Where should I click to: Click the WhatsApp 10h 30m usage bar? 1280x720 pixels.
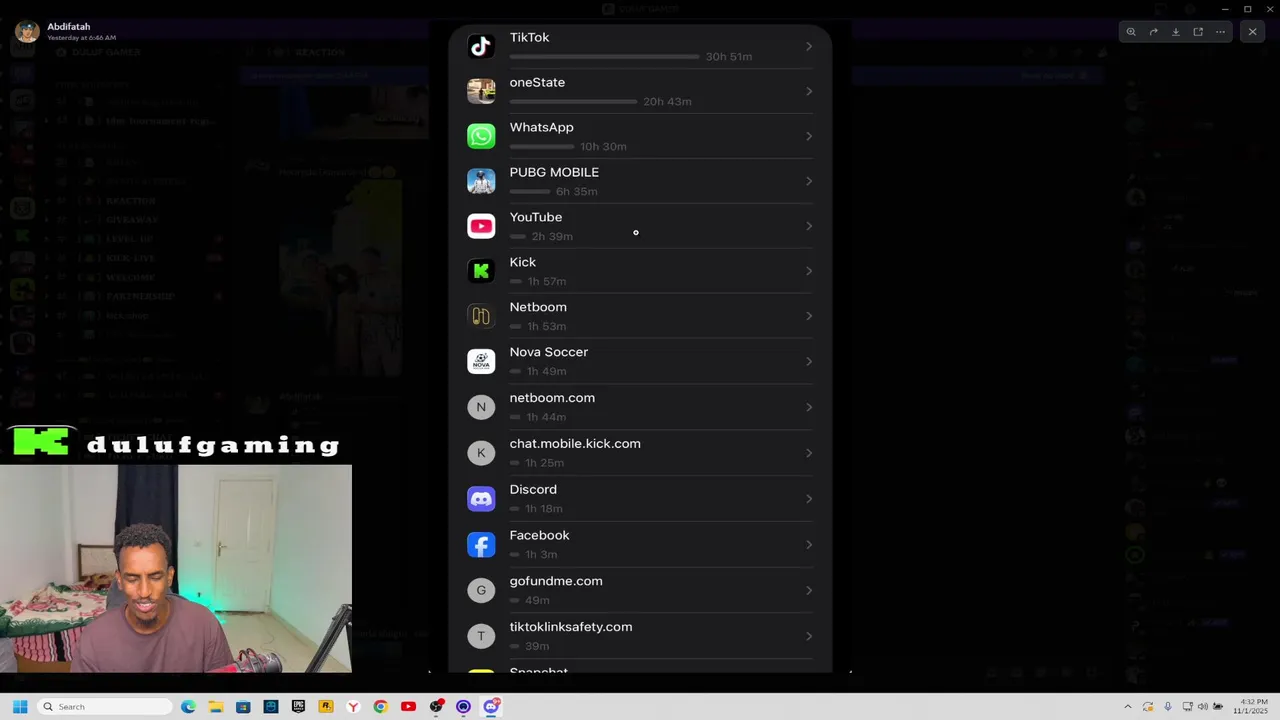pos(542,147)
